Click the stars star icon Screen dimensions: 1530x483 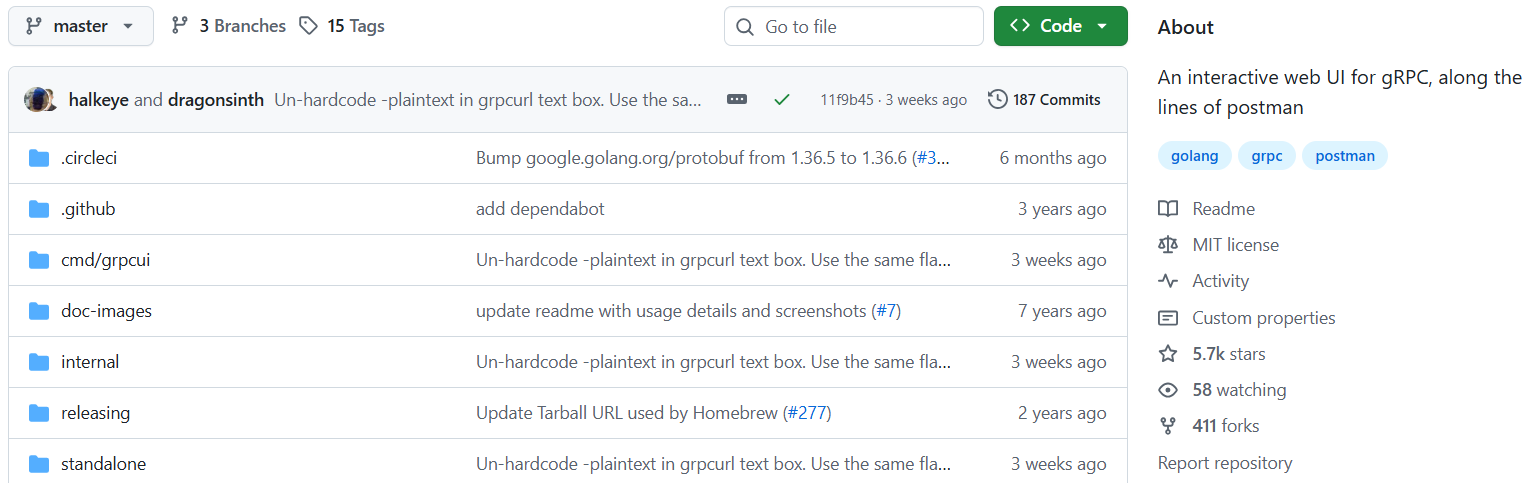click(1168, 354)
